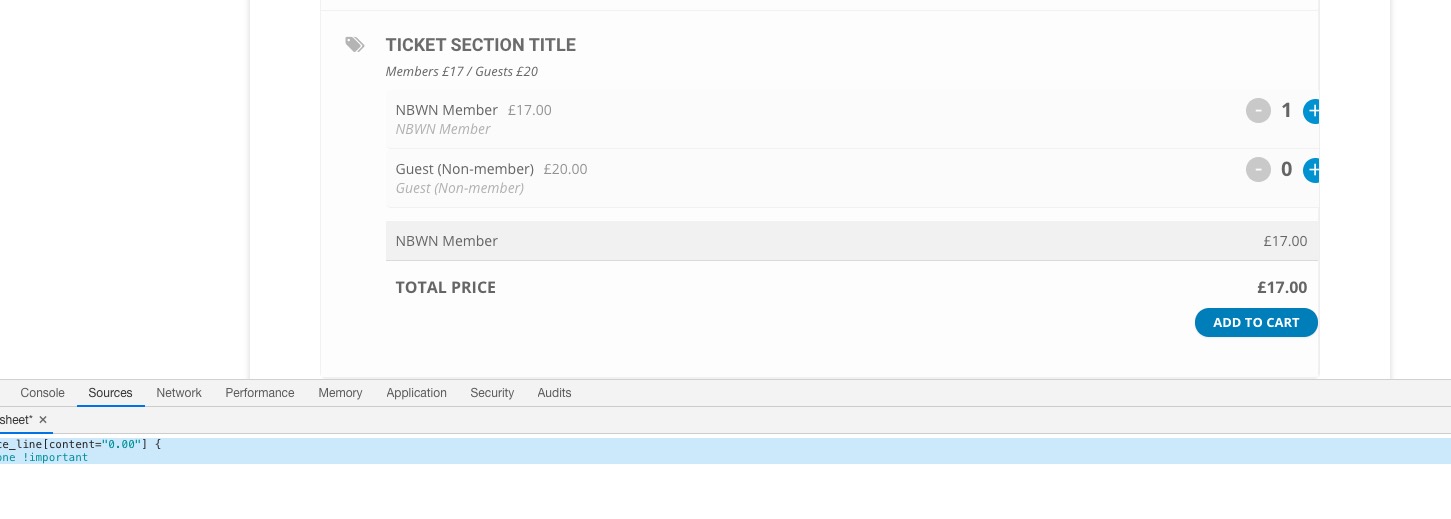Decrease NBWN Member ticket quantity
Viewport: 1451px width, 519px height.
pyautogui.click(x=1258, y=111)
